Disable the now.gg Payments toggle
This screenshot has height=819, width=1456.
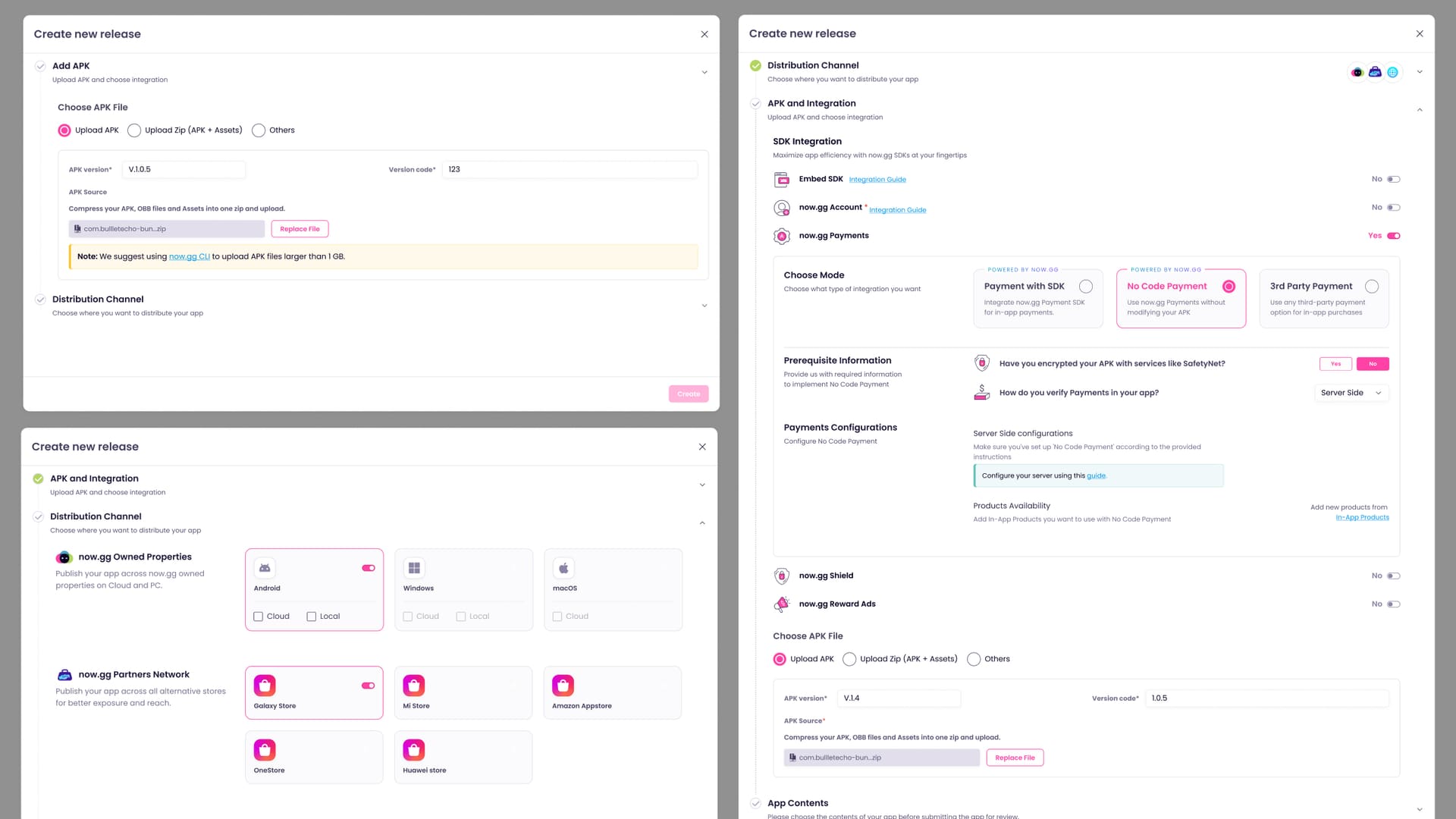pyautogui.click(x=1394, y=236)
